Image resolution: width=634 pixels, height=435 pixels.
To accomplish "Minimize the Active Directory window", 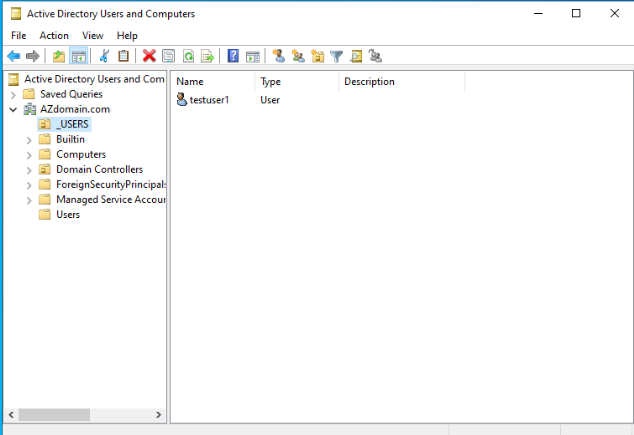I will click(x=538, y=14).
